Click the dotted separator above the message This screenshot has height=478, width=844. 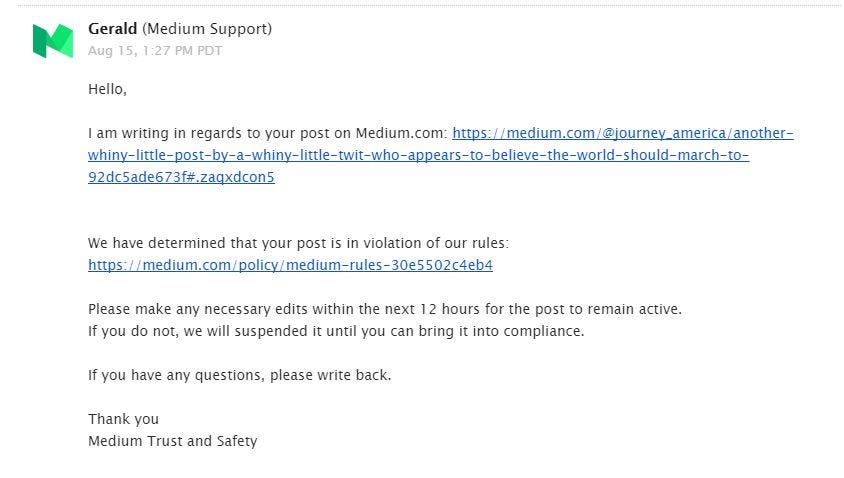pos(430,6)
